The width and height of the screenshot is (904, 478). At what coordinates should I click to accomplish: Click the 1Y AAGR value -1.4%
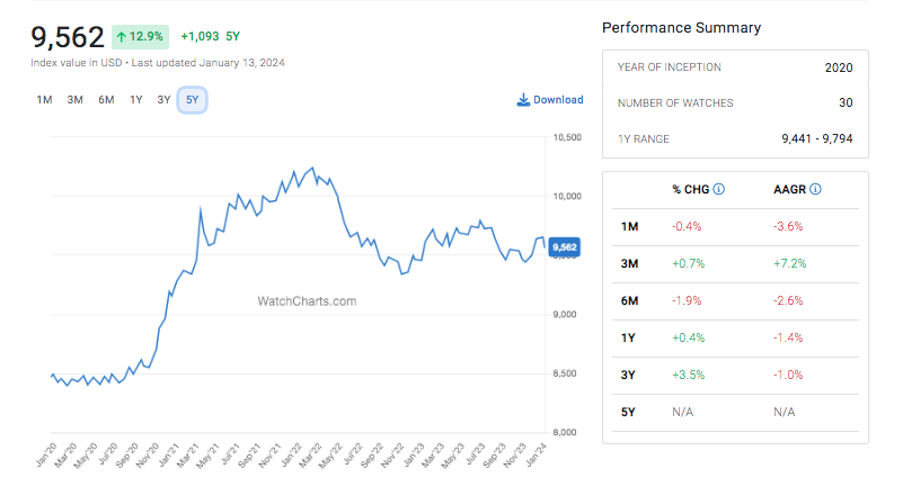coord(788,337)
